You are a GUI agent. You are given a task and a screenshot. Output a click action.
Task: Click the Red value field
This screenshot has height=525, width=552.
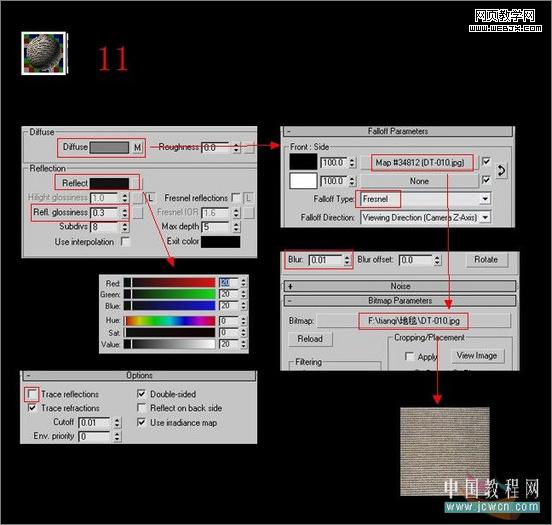pos(229,283)
